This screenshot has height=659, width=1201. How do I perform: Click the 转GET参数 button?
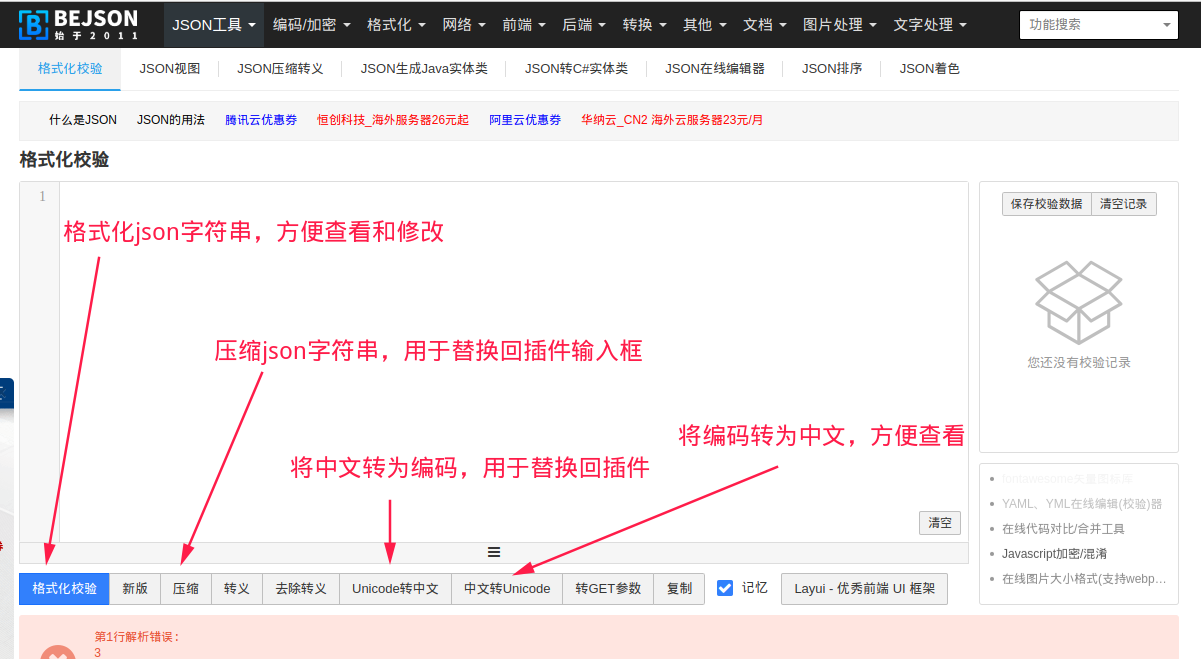608,589
